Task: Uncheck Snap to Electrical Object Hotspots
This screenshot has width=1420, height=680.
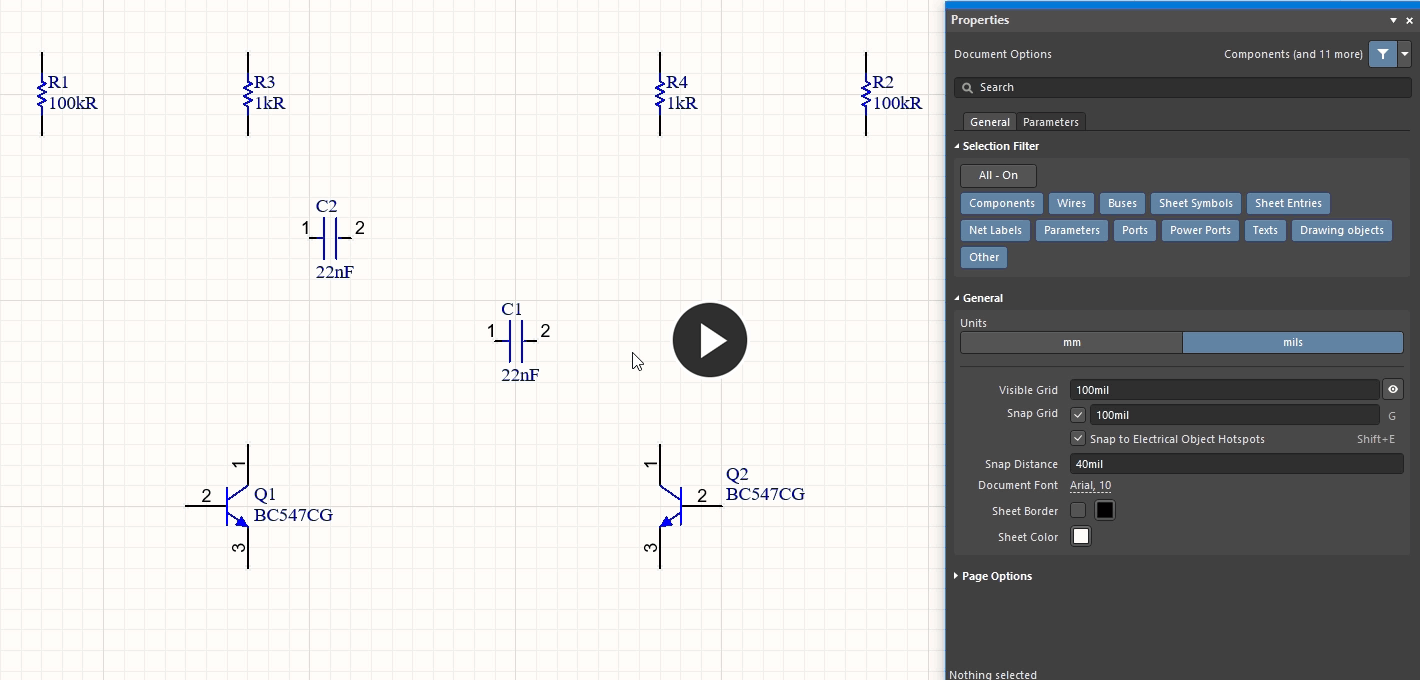Action: pyautogui.click(x=1078, y=438)
